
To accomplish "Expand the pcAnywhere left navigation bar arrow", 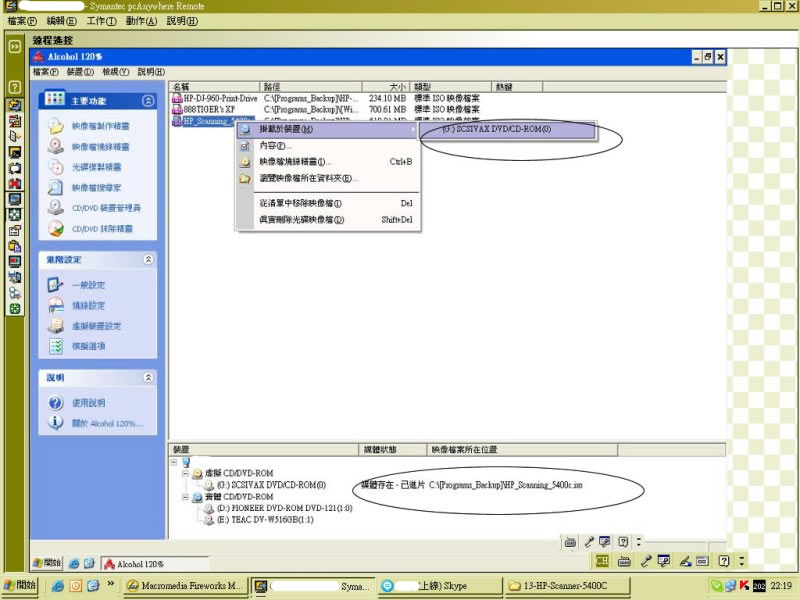I will click(x=15, y=46).
